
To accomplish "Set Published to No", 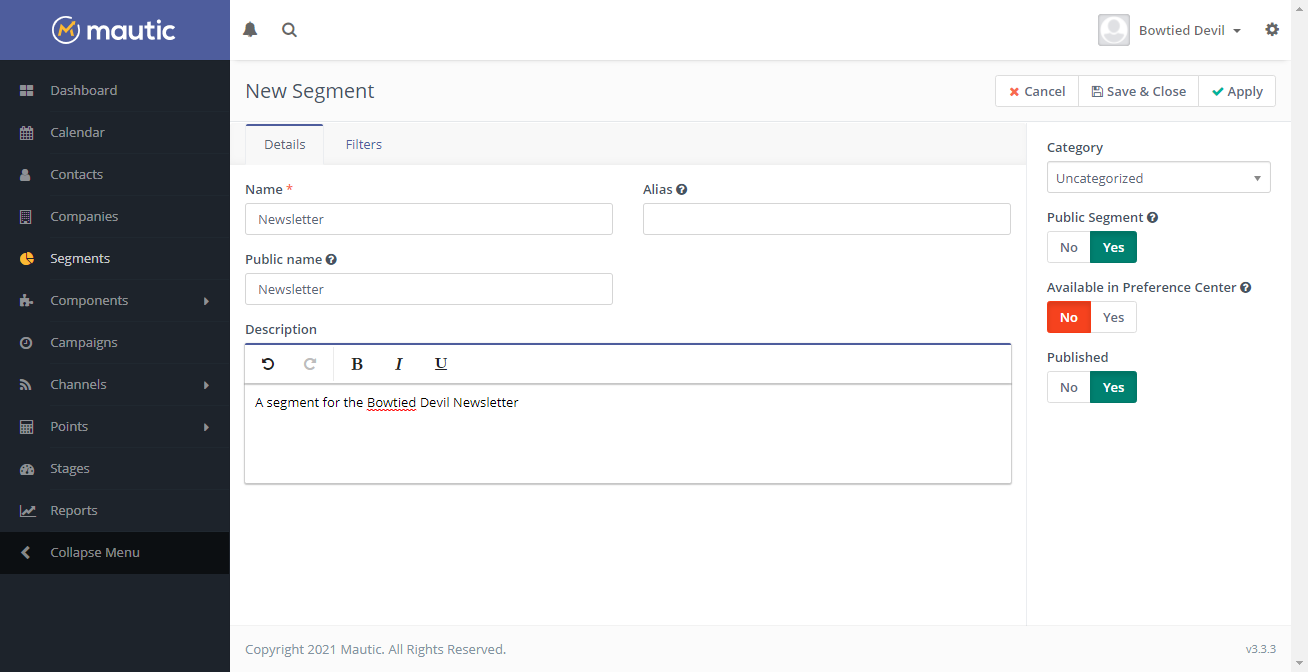I will click(1069, 387).
